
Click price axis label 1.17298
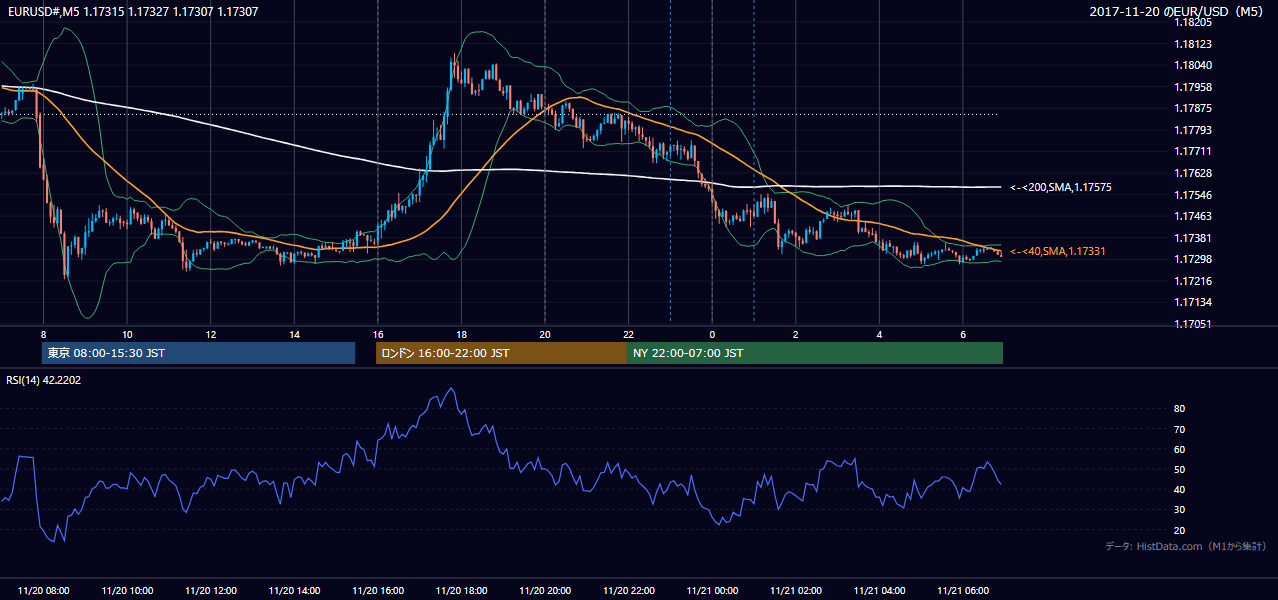(x=1192, y=259)
